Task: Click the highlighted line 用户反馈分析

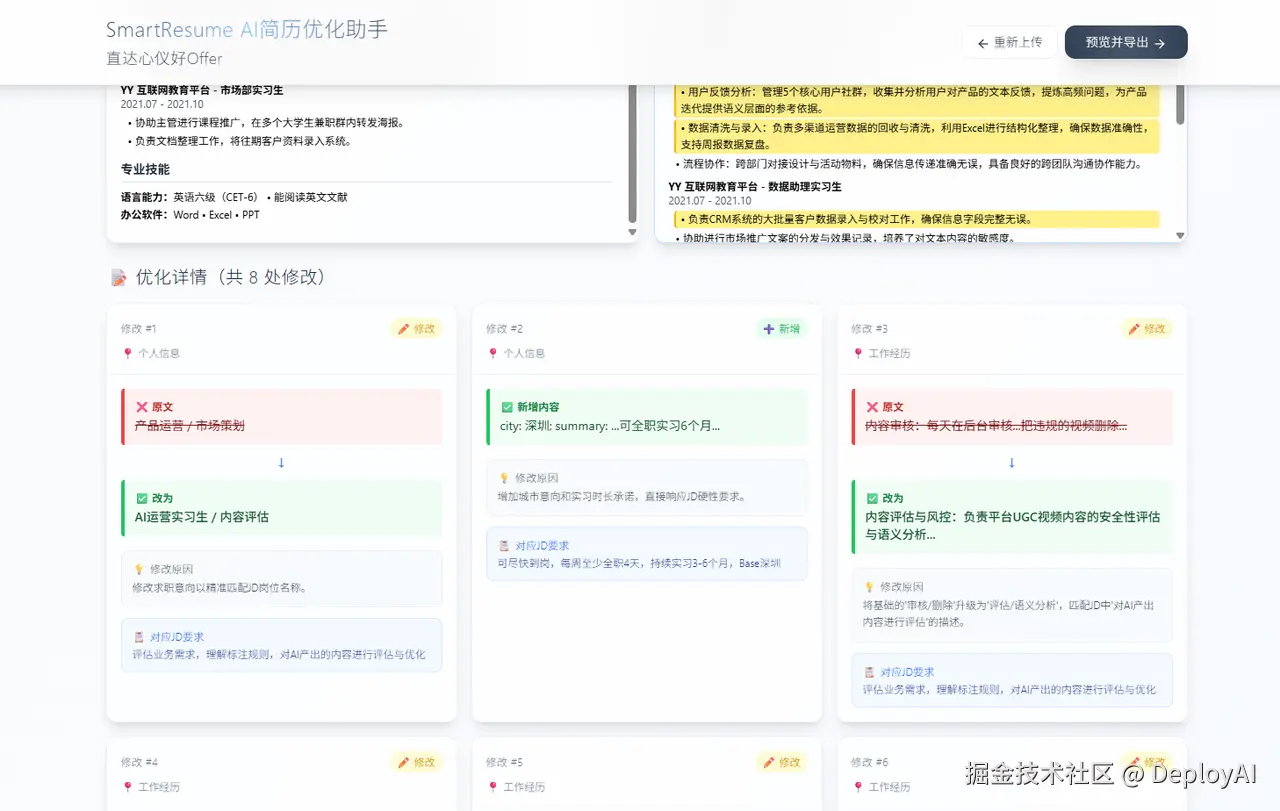Action: (x=917, y=100)
